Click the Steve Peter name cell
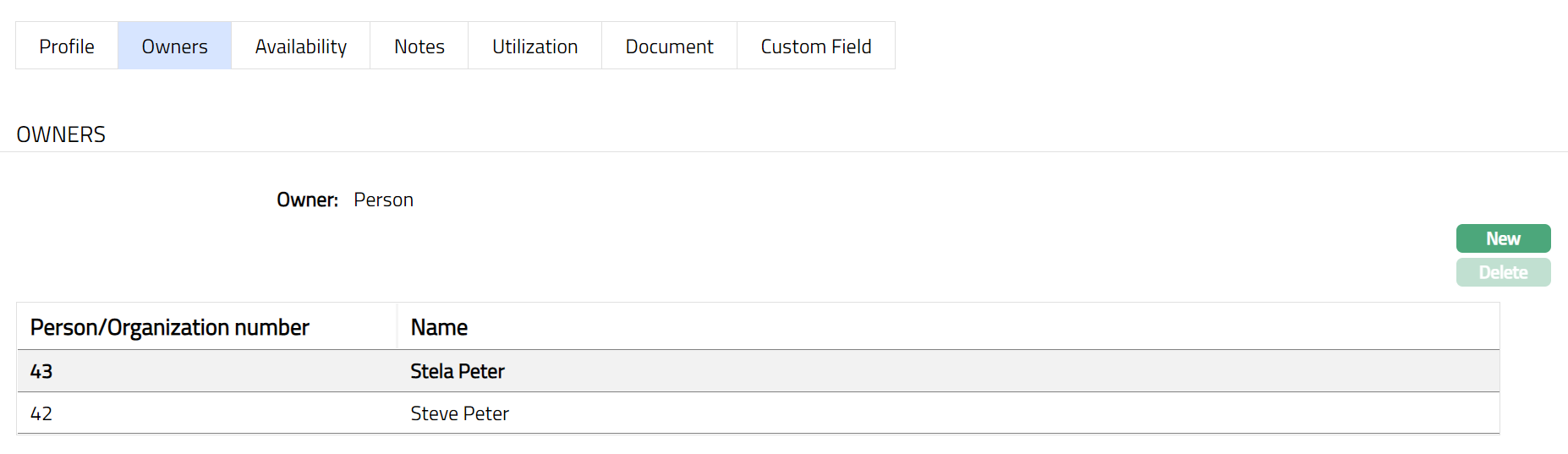The image size is (1568, 454). (459, 413)
